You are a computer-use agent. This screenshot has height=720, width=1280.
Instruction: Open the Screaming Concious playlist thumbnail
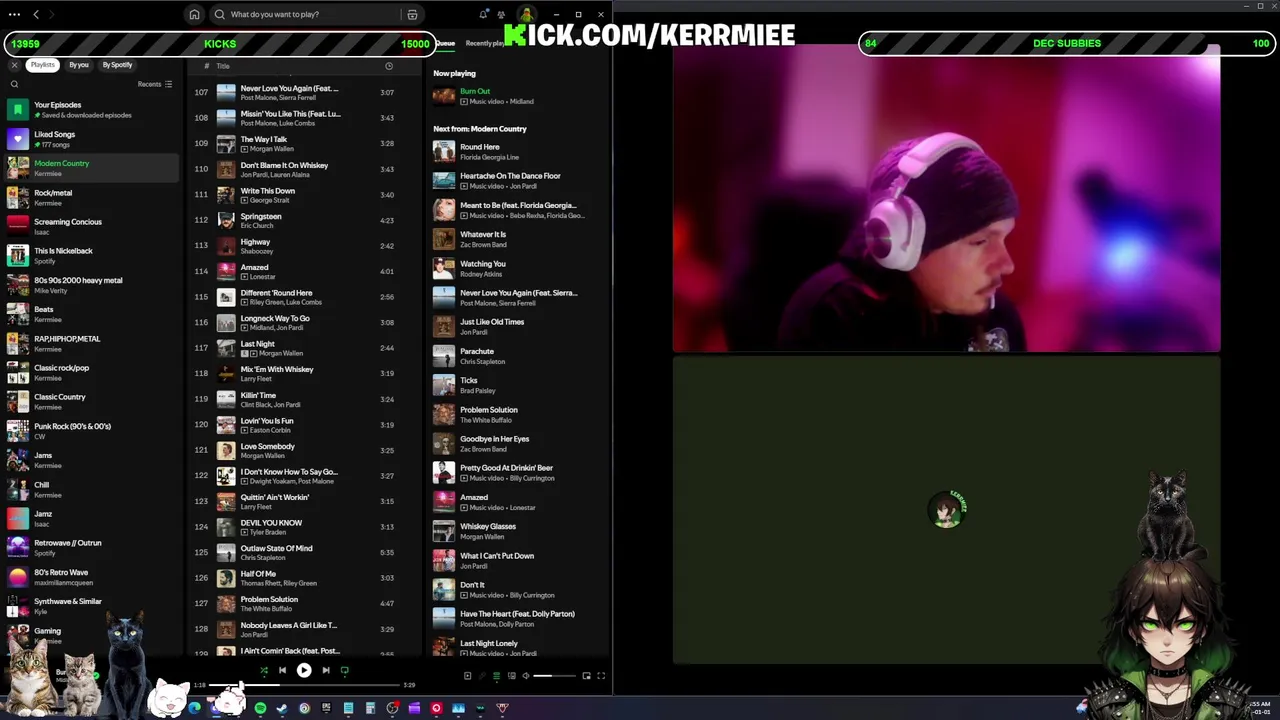point(18,227)
